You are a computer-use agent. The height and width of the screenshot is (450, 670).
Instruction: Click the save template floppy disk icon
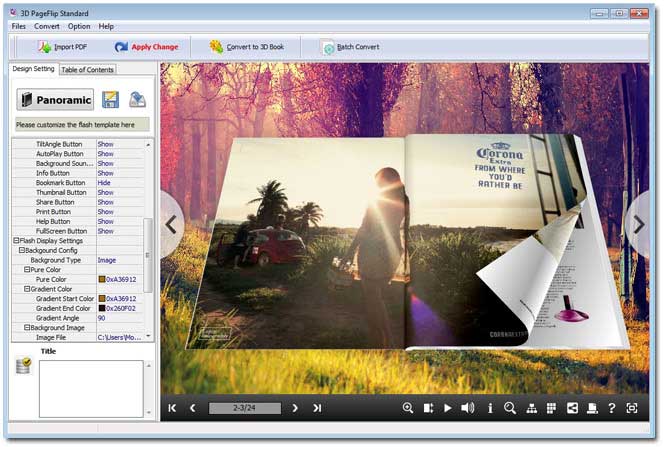click(x=110, y=100)
